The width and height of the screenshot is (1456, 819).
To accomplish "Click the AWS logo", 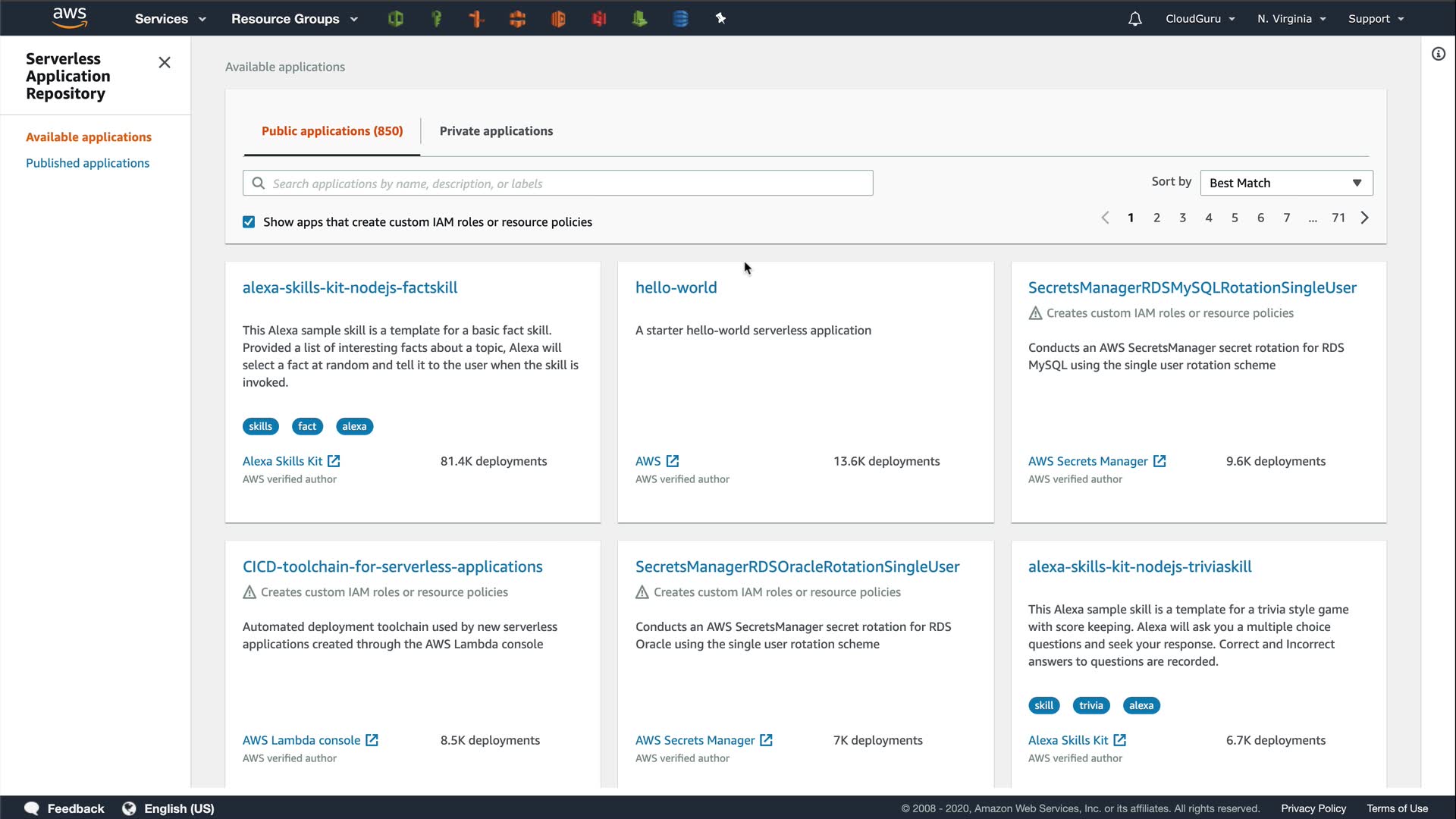I will tap(70, 18).
